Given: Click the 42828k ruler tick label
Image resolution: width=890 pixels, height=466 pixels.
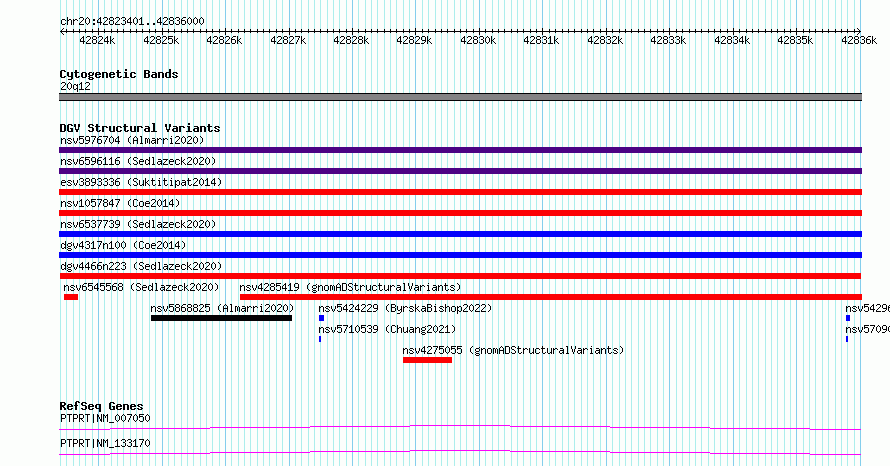Looking at the screenshot, I should click(351, 40).
